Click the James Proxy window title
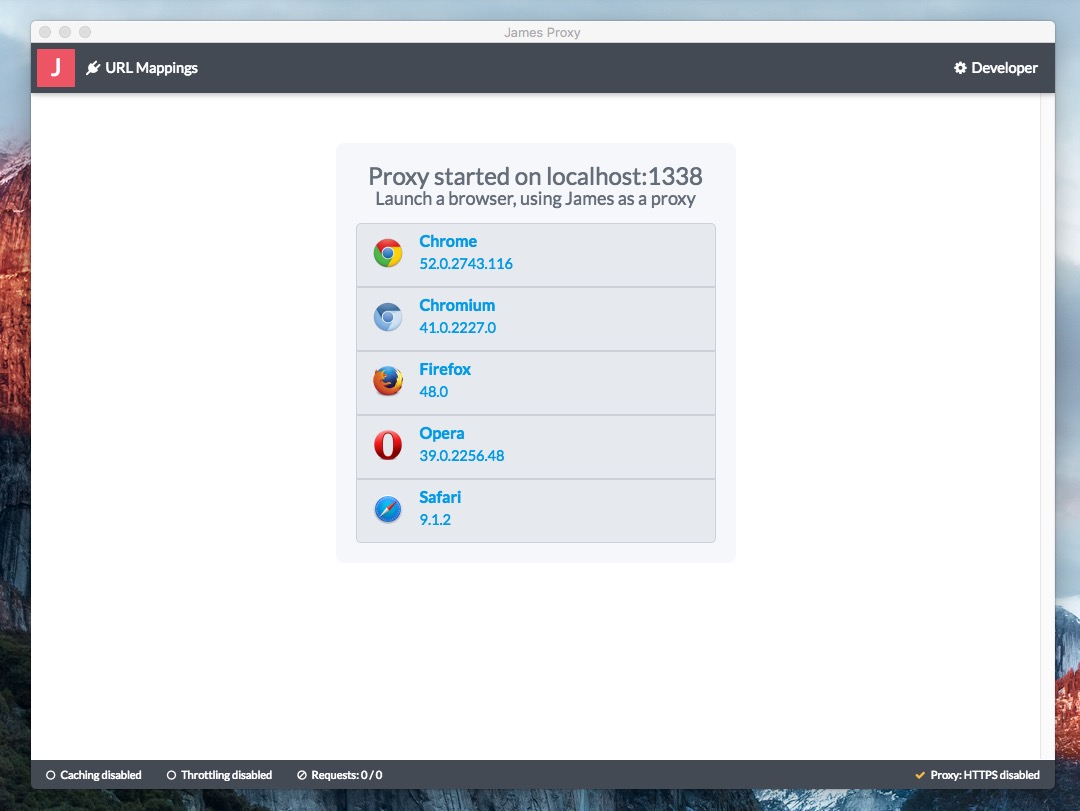The height and width of the screenshot is (811, 1080). tap(542, 32)
